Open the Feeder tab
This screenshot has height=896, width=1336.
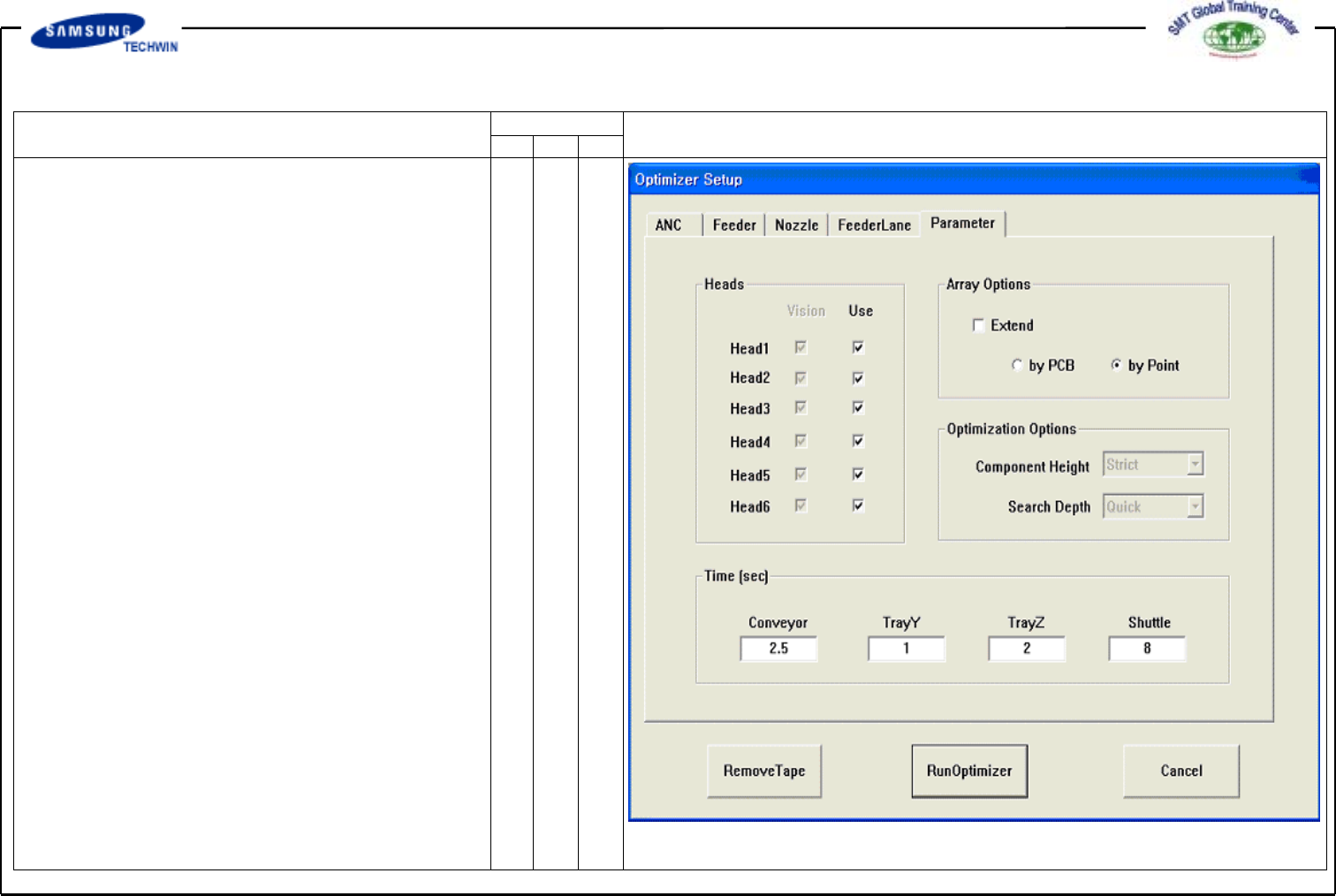pyautogui.click(x=734, y=225)
